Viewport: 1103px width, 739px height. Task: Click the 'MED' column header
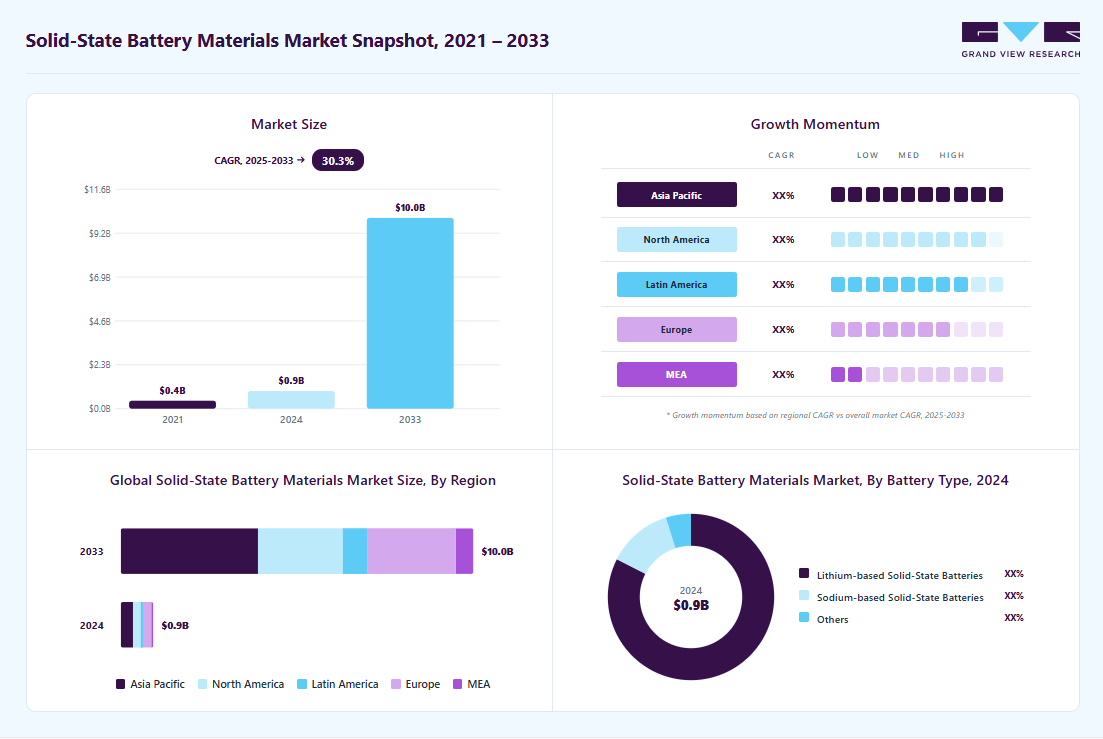point(909,155)
